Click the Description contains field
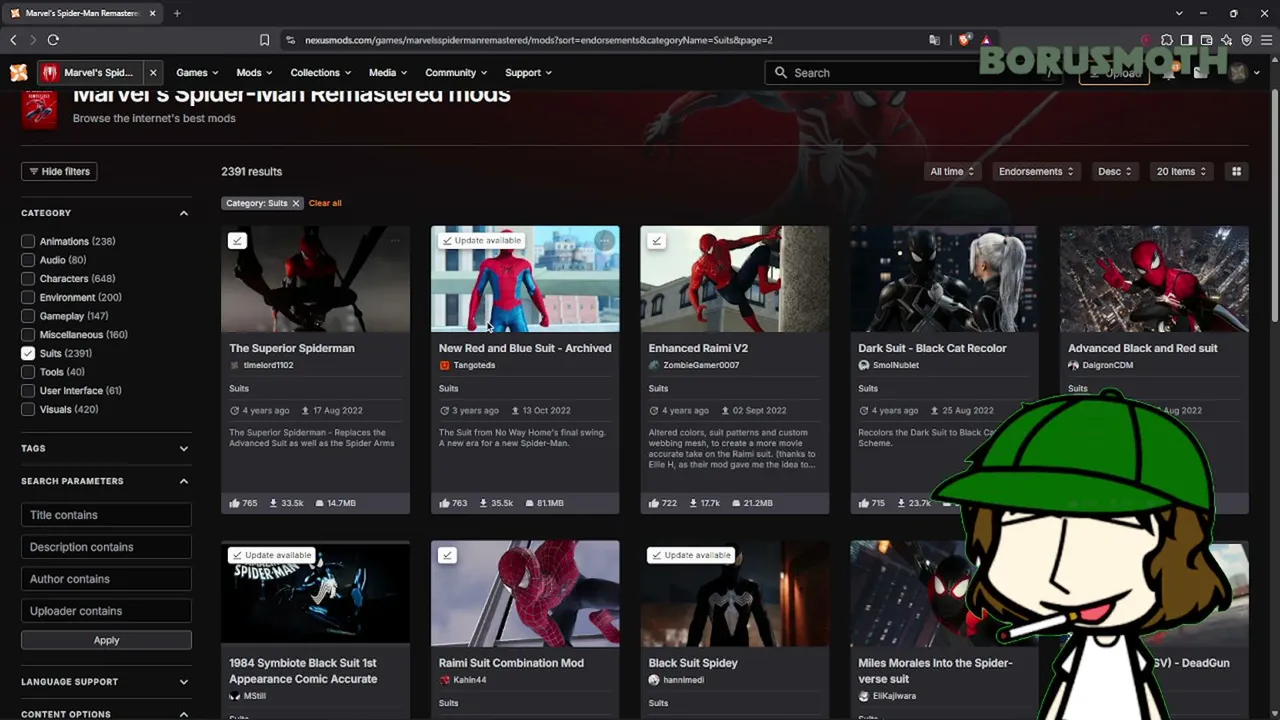Viewport: 1280px width, 720px height. [106, 547]
